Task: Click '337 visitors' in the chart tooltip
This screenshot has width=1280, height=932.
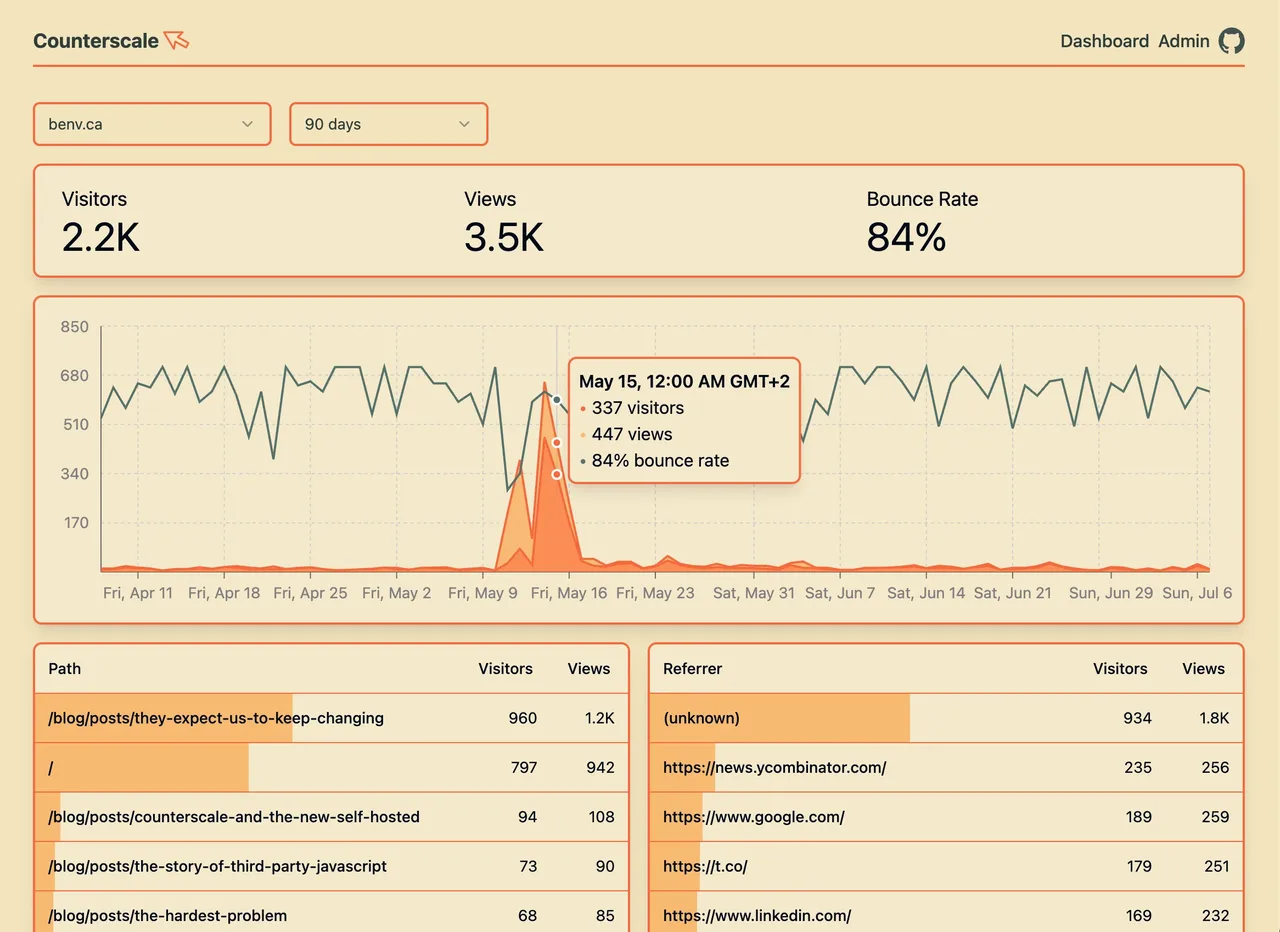Action: coord(638,408)
